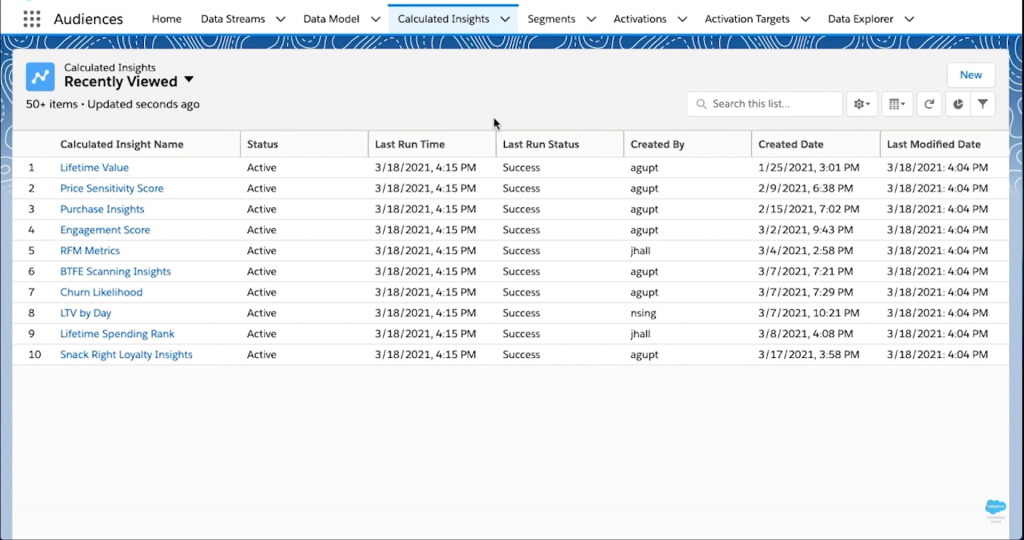1024x540 pixels.
Task: Open the Activation Targets tab
Action: [747, 19]
